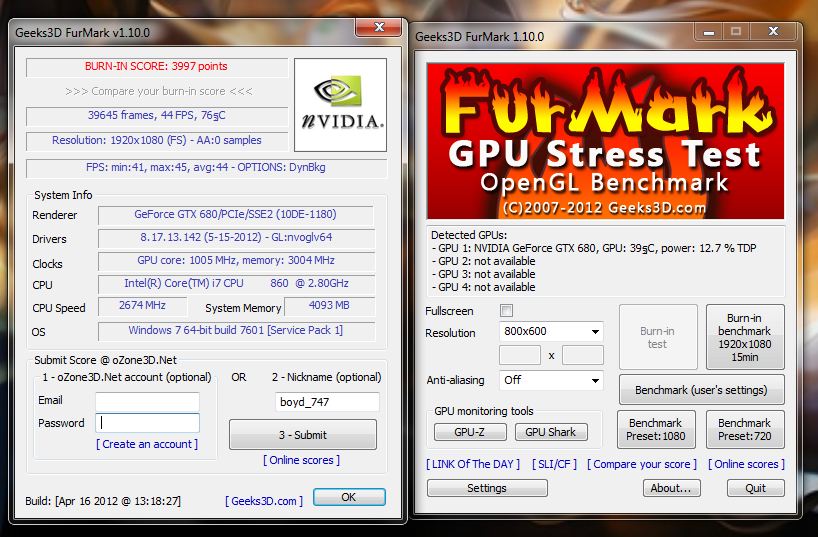Close the FurMark 1.10.0 main window
Viewport: 818px width, 537px height.
pyautogui.click(x=774, y=32)
